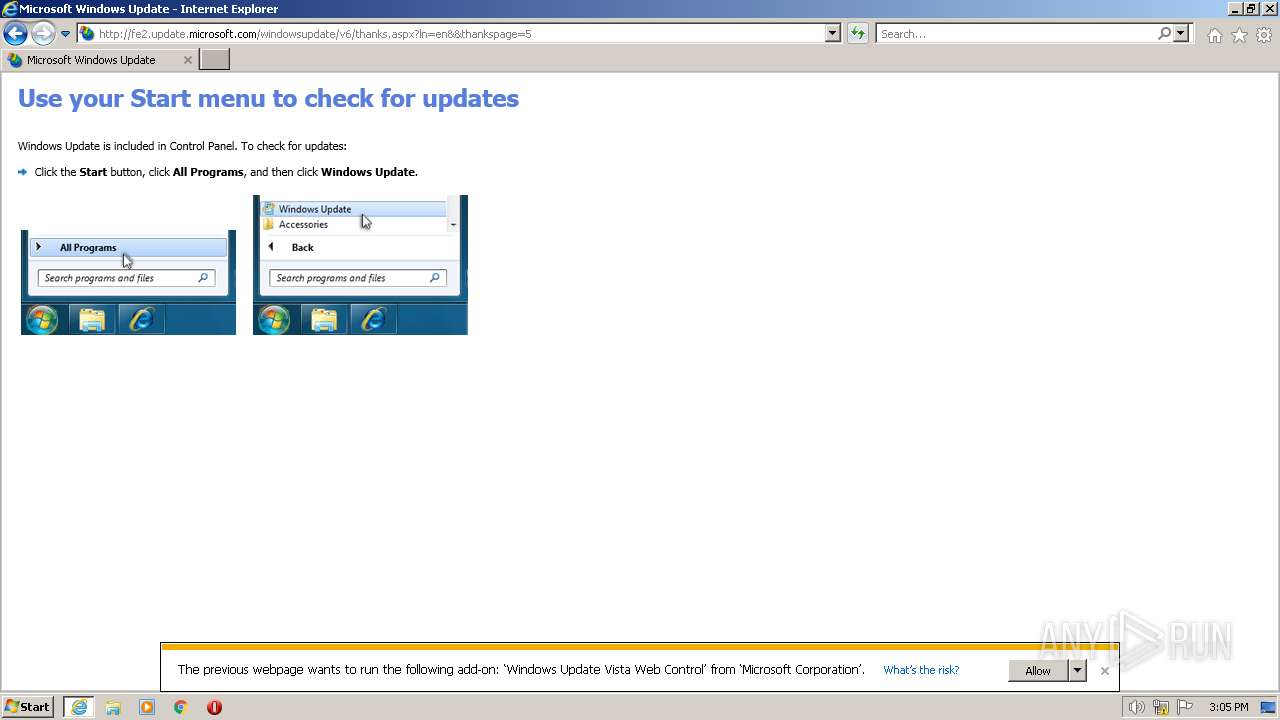Open a new tab
This screenshot has width=1280, height=720.
[x=214, y=60]
